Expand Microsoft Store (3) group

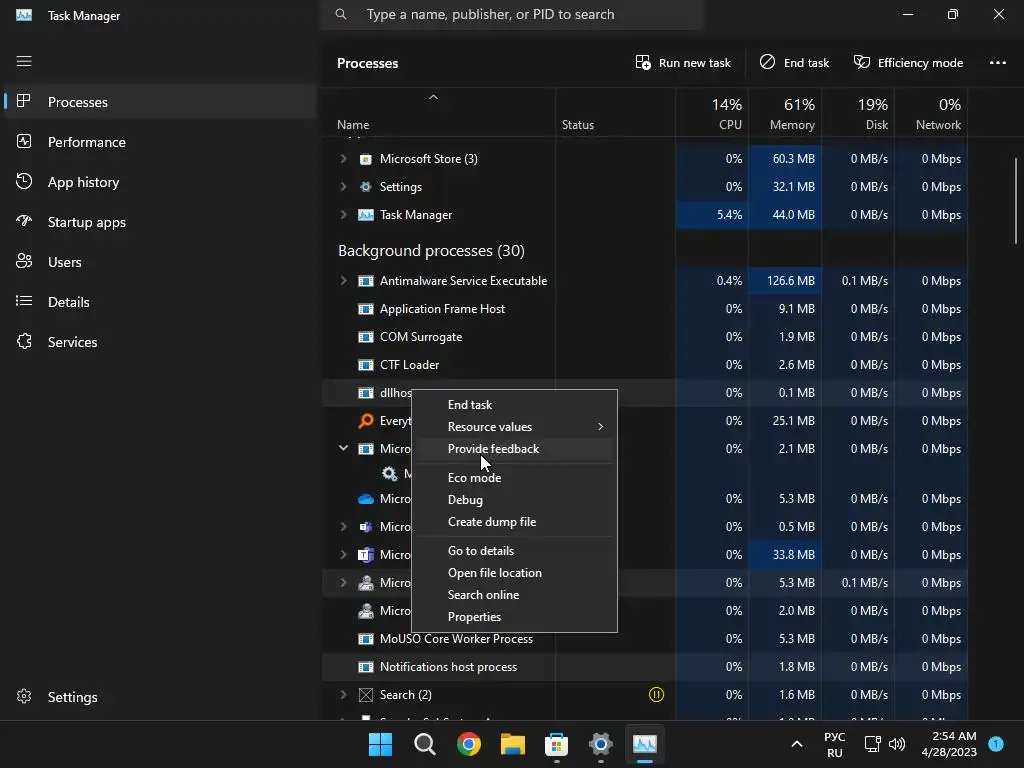(344, 159)
